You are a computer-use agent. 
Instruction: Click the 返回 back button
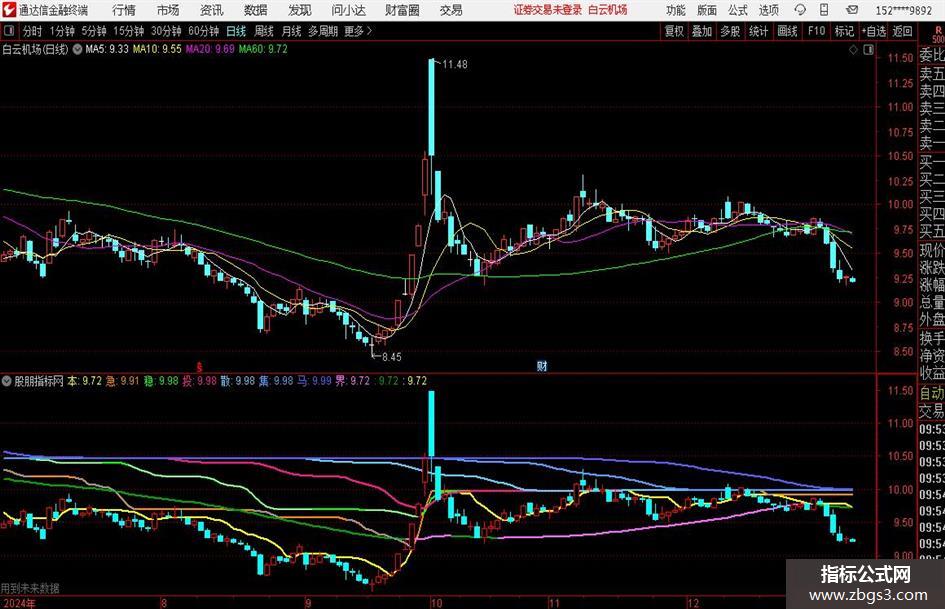(x=902, y=31)
